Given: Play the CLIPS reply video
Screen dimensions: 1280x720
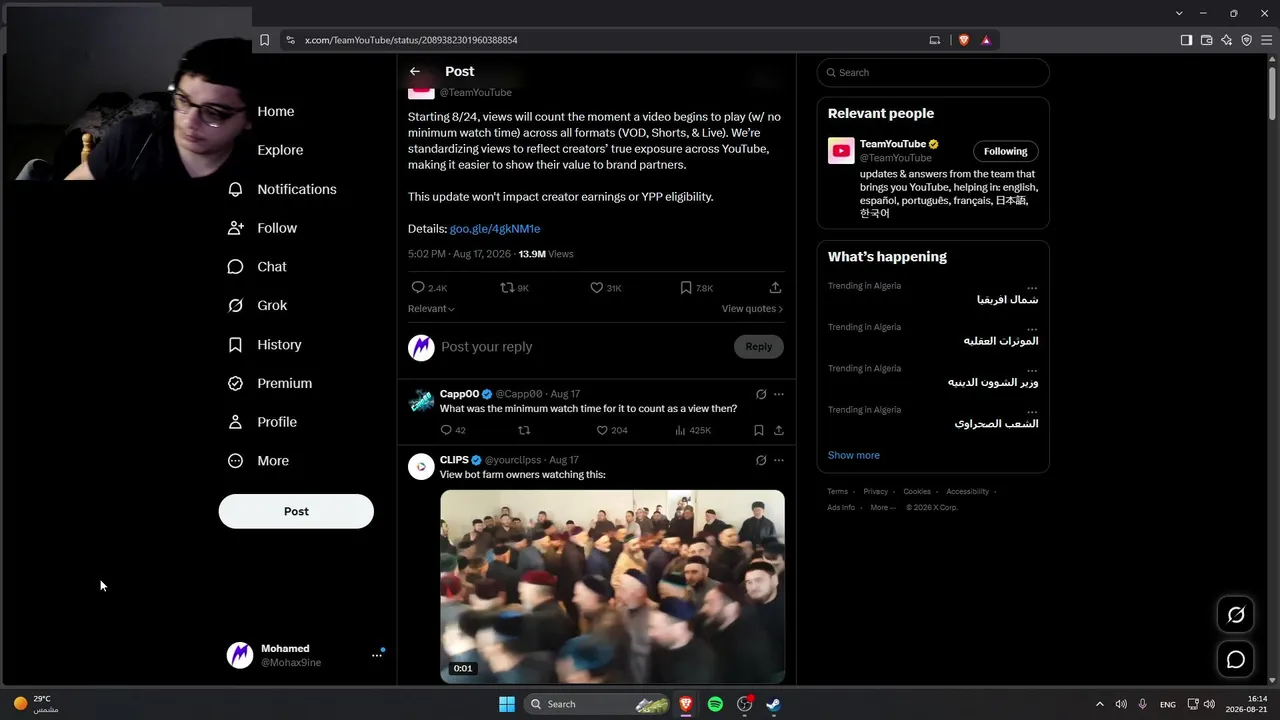Looking at the screenshot, I should (x=612, y=587).
